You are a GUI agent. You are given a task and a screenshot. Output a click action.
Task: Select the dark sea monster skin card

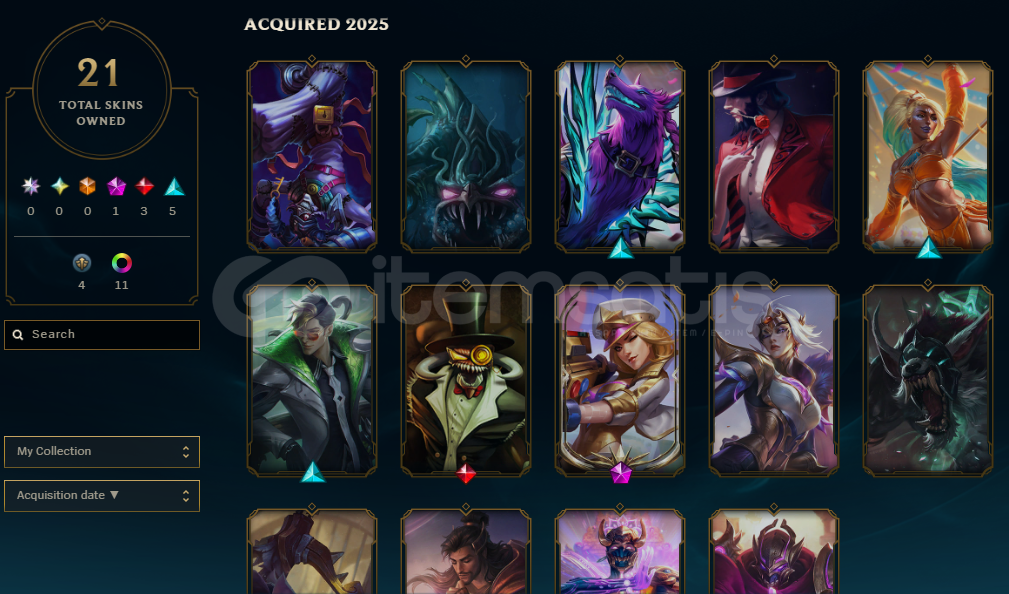pos(466,155)
